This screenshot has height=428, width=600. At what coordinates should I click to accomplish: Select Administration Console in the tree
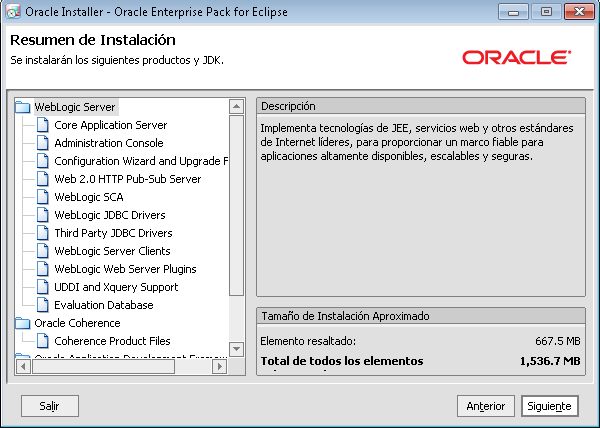tap(109, 143)
